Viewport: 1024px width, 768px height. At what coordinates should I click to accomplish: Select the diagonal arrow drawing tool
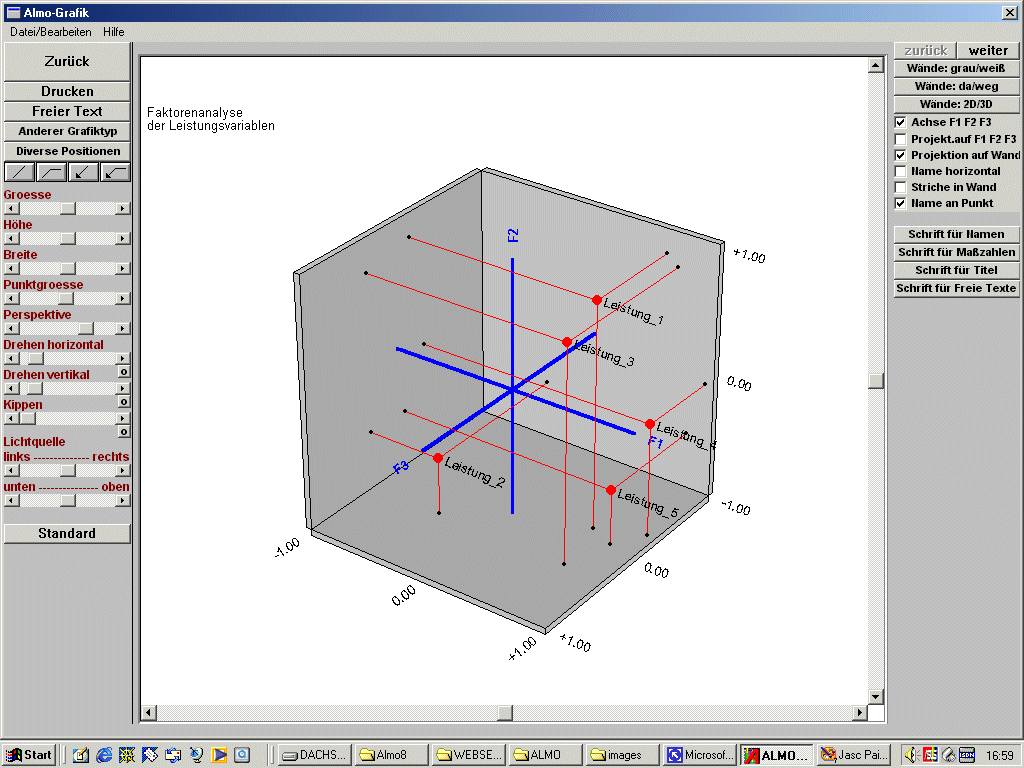point(83,172)
